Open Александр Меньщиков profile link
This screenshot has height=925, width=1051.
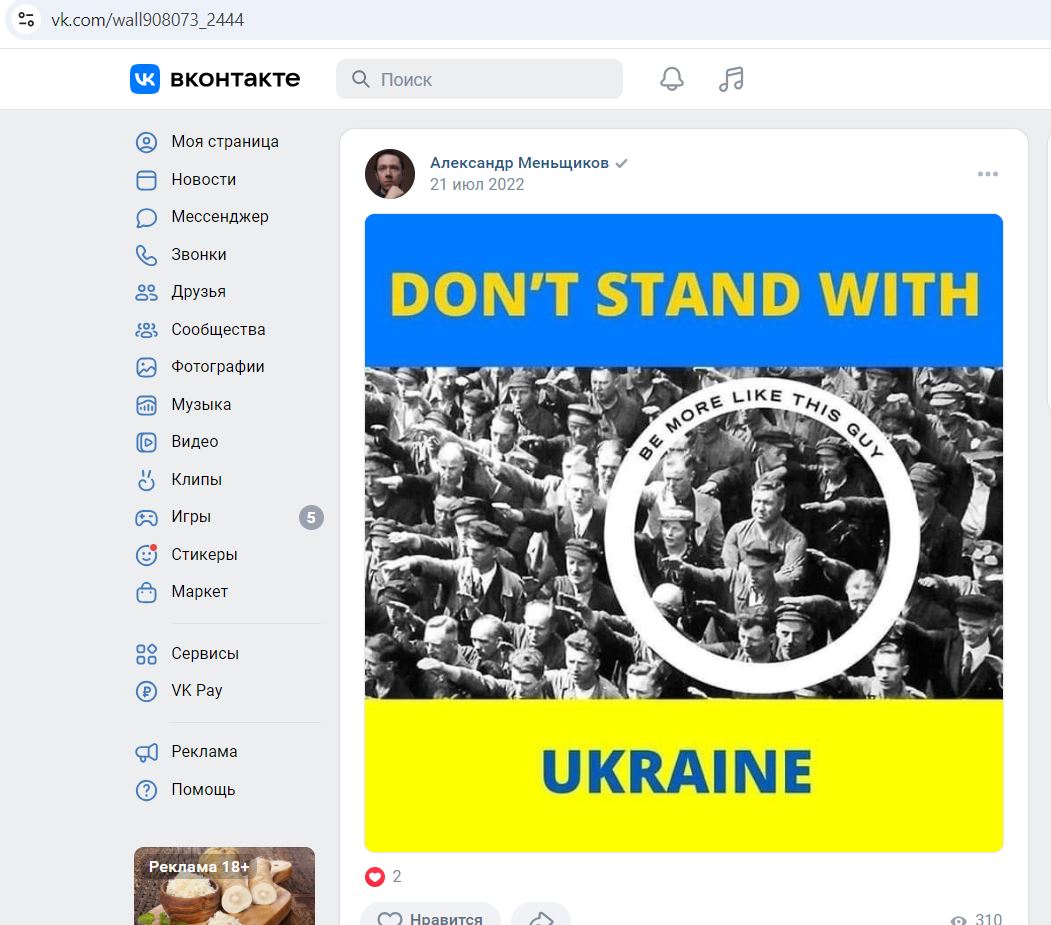point(519,163)
